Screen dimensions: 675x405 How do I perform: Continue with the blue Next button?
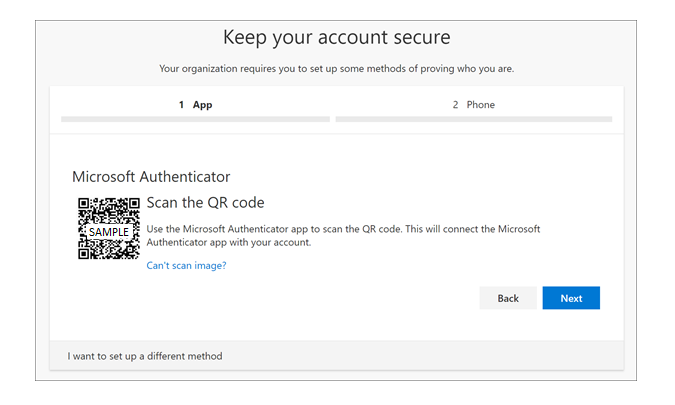[571, 298]
